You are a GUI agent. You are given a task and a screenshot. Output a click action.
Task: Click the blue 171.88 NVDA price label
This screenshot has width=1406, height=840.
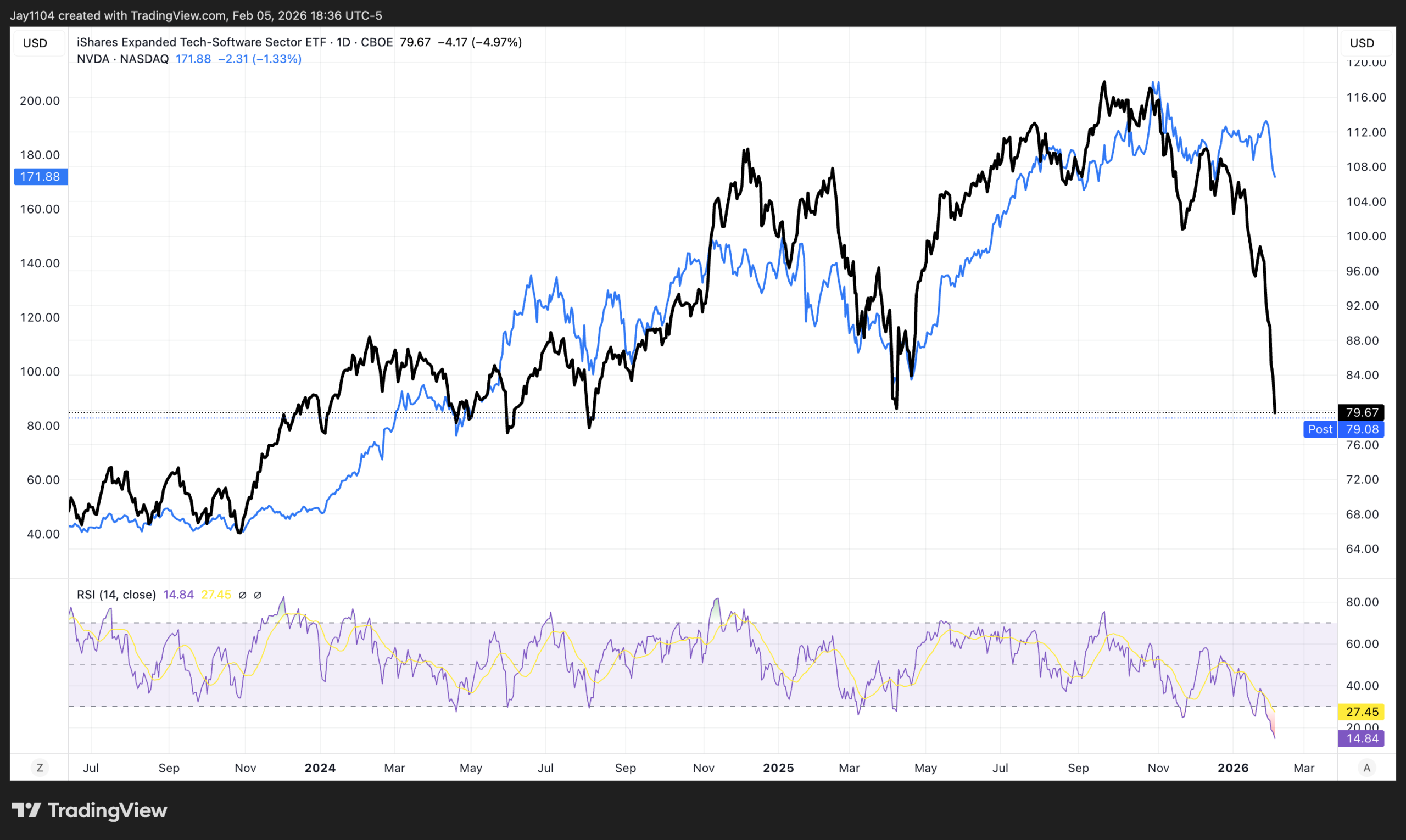[x=40, y=177]
